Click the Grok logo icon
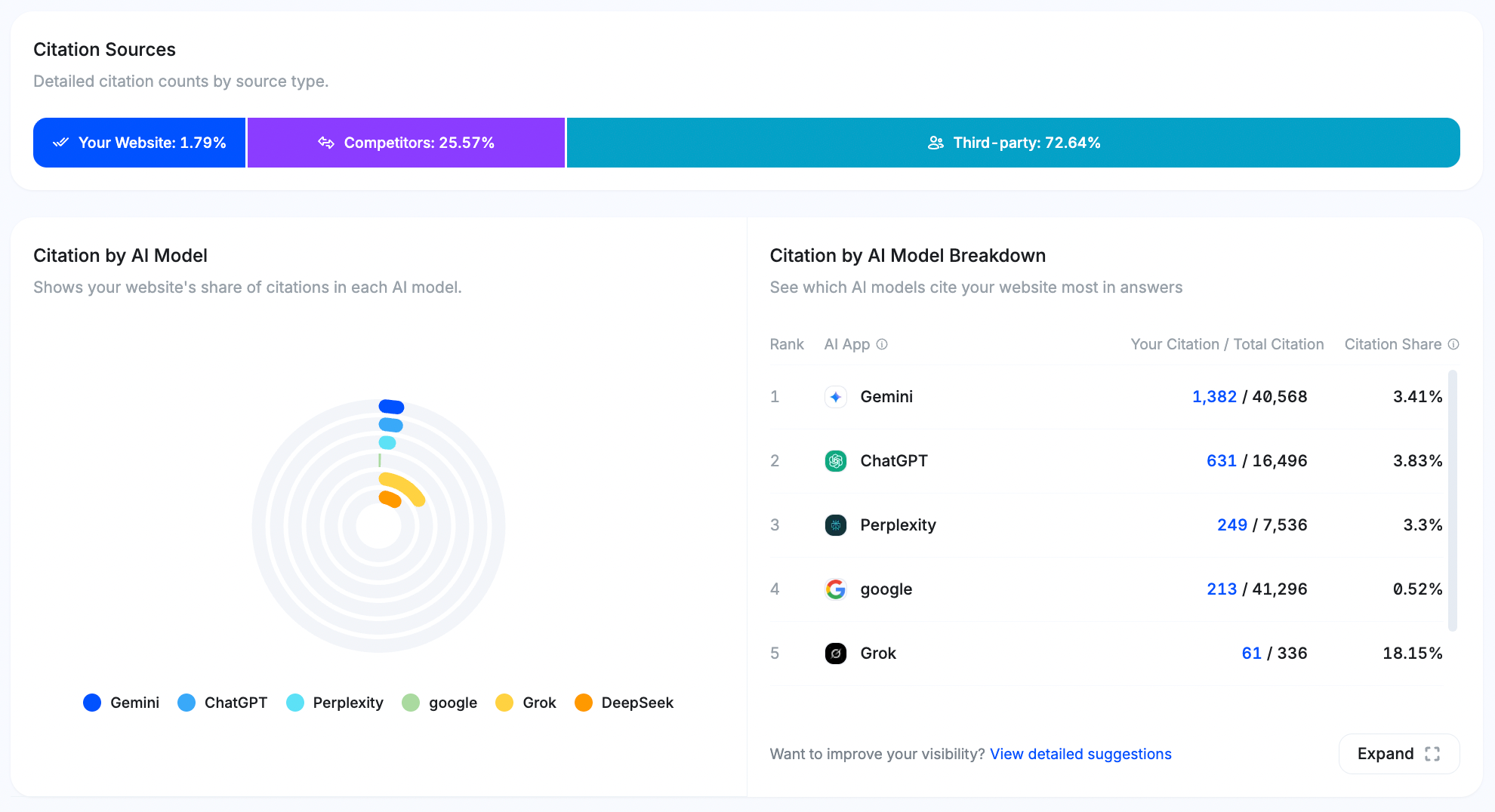1495x812 pixels. point(836,654)
